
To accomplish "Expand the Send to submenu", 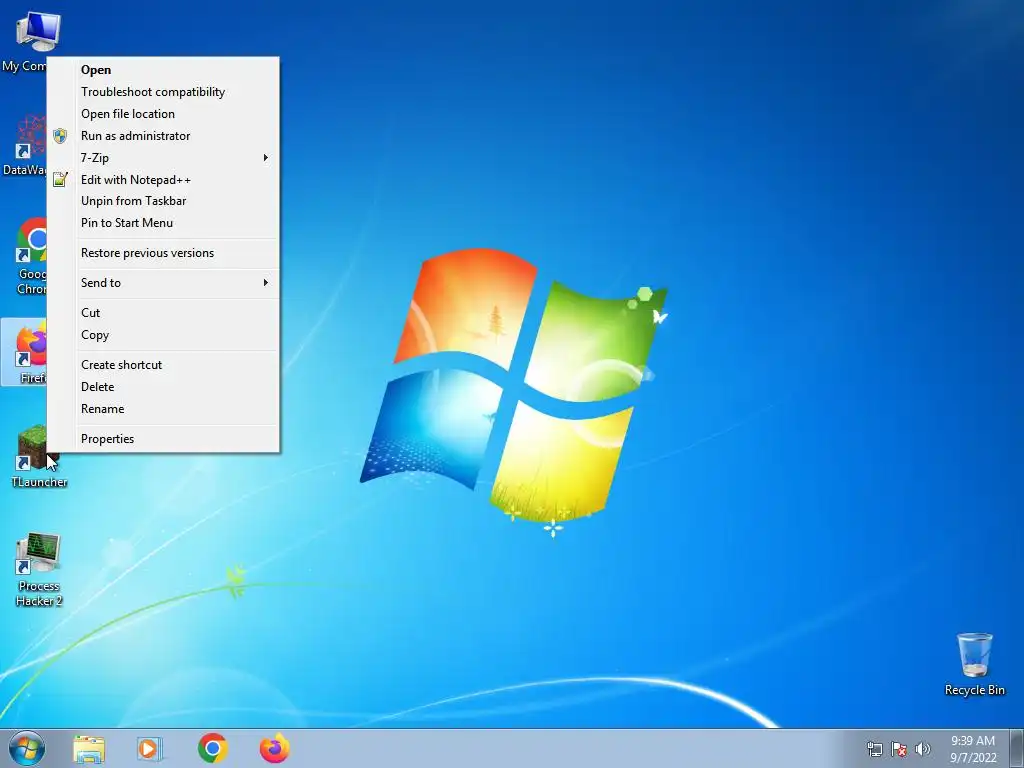I will coord(163,283).
